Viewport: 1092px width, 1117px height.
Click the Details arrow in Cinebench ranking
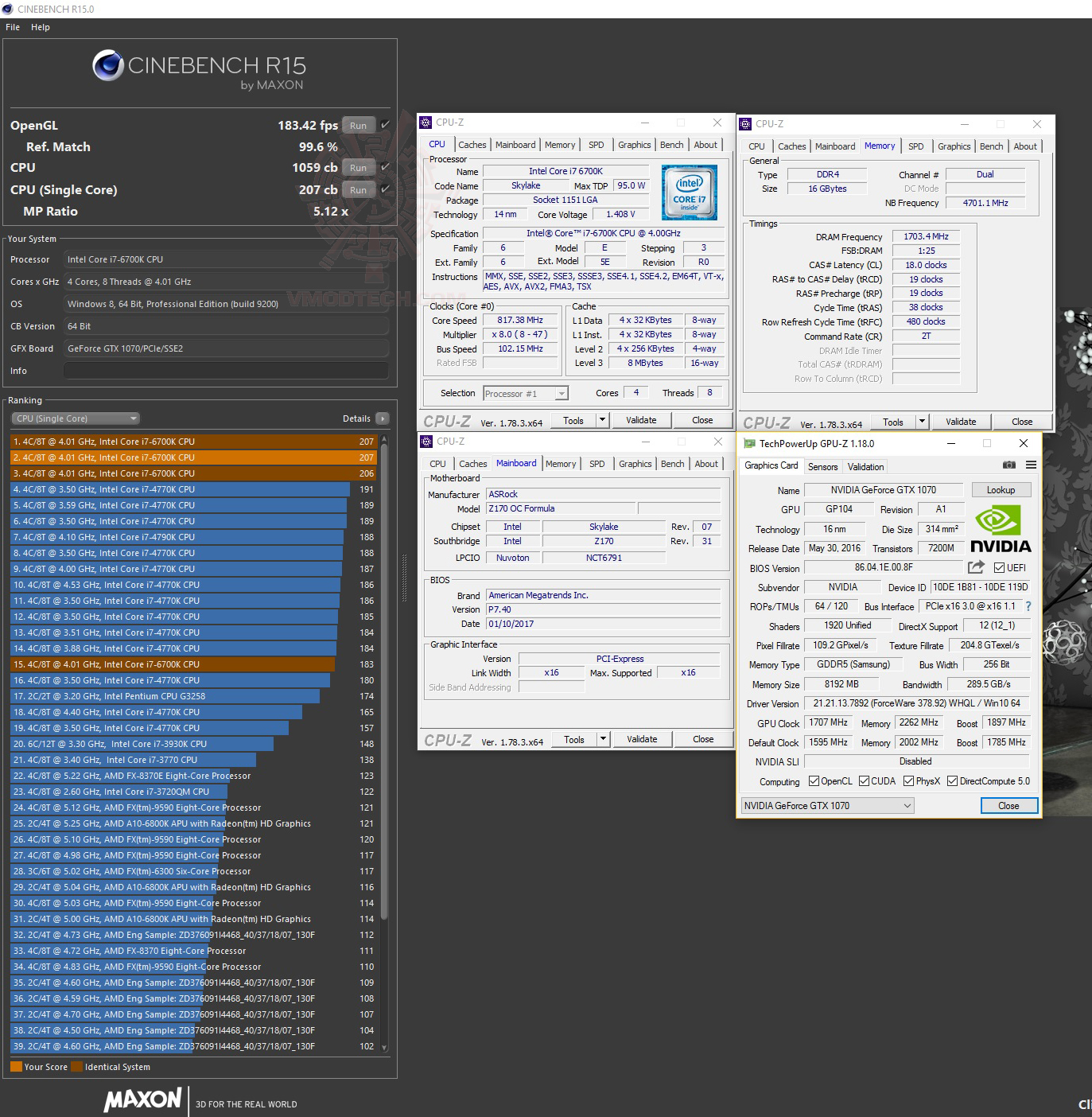coord(382,418)
